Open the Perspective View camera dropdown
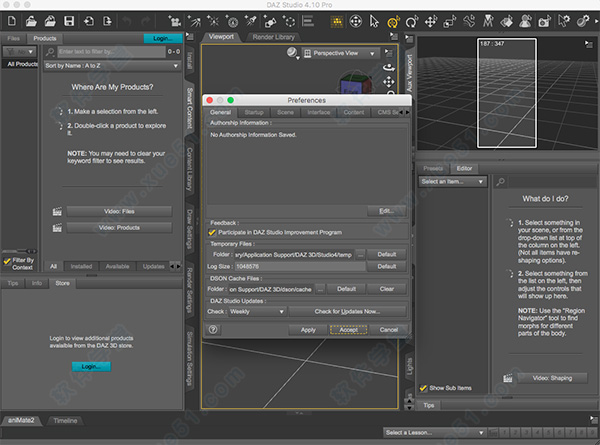Viewport: 600px width, 445px height. pyautogui.click(x=340, y=54)
